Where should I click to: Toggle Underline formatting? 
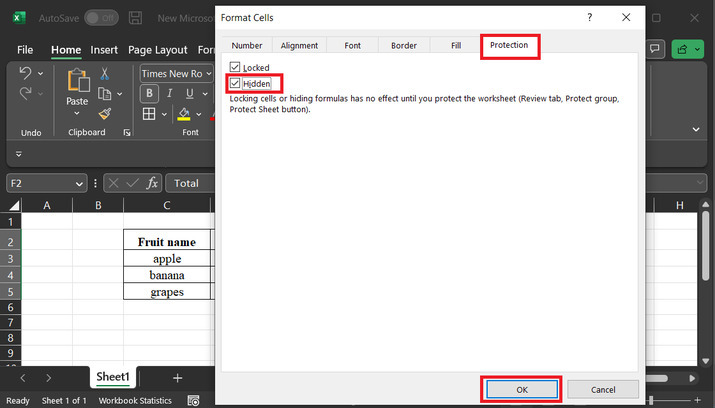190,93
